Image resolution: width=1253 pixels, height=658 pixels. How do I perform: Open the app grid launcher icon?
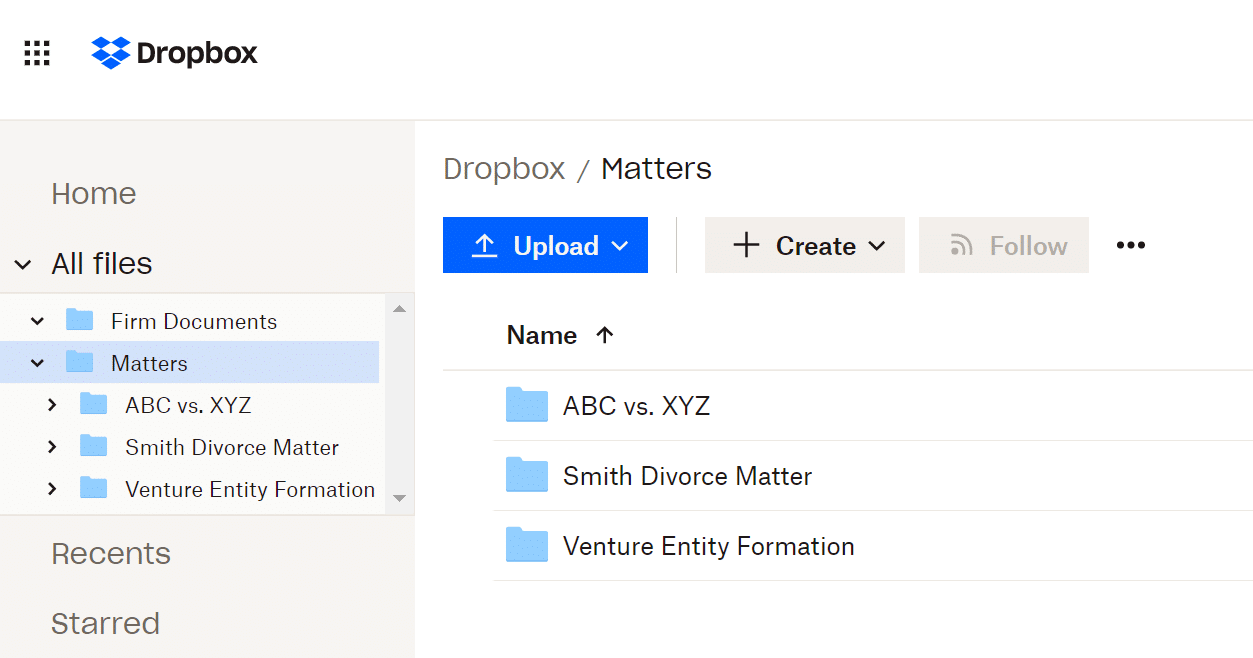37,53
